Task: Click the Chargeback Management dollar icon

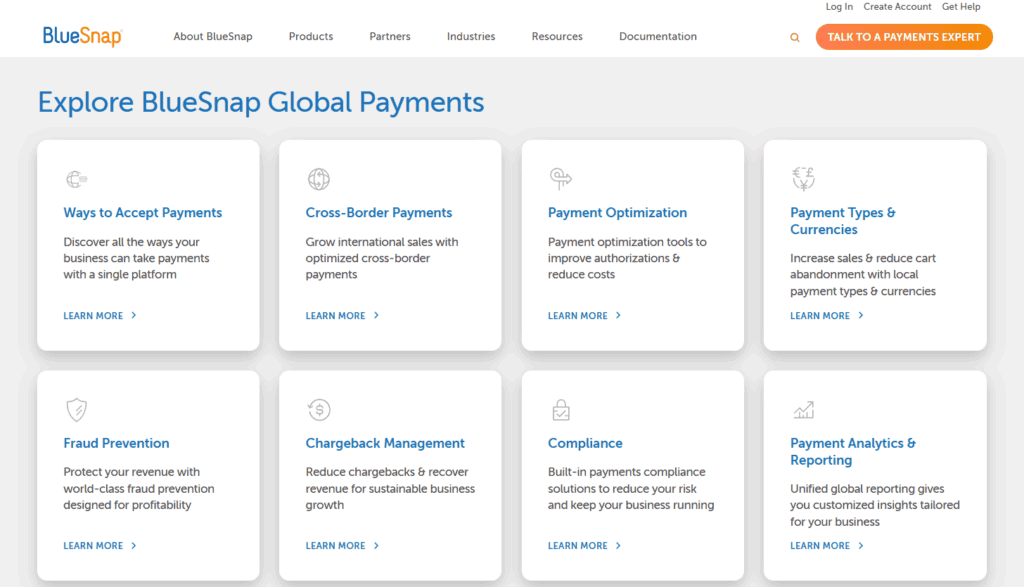Action: (319, 409)
